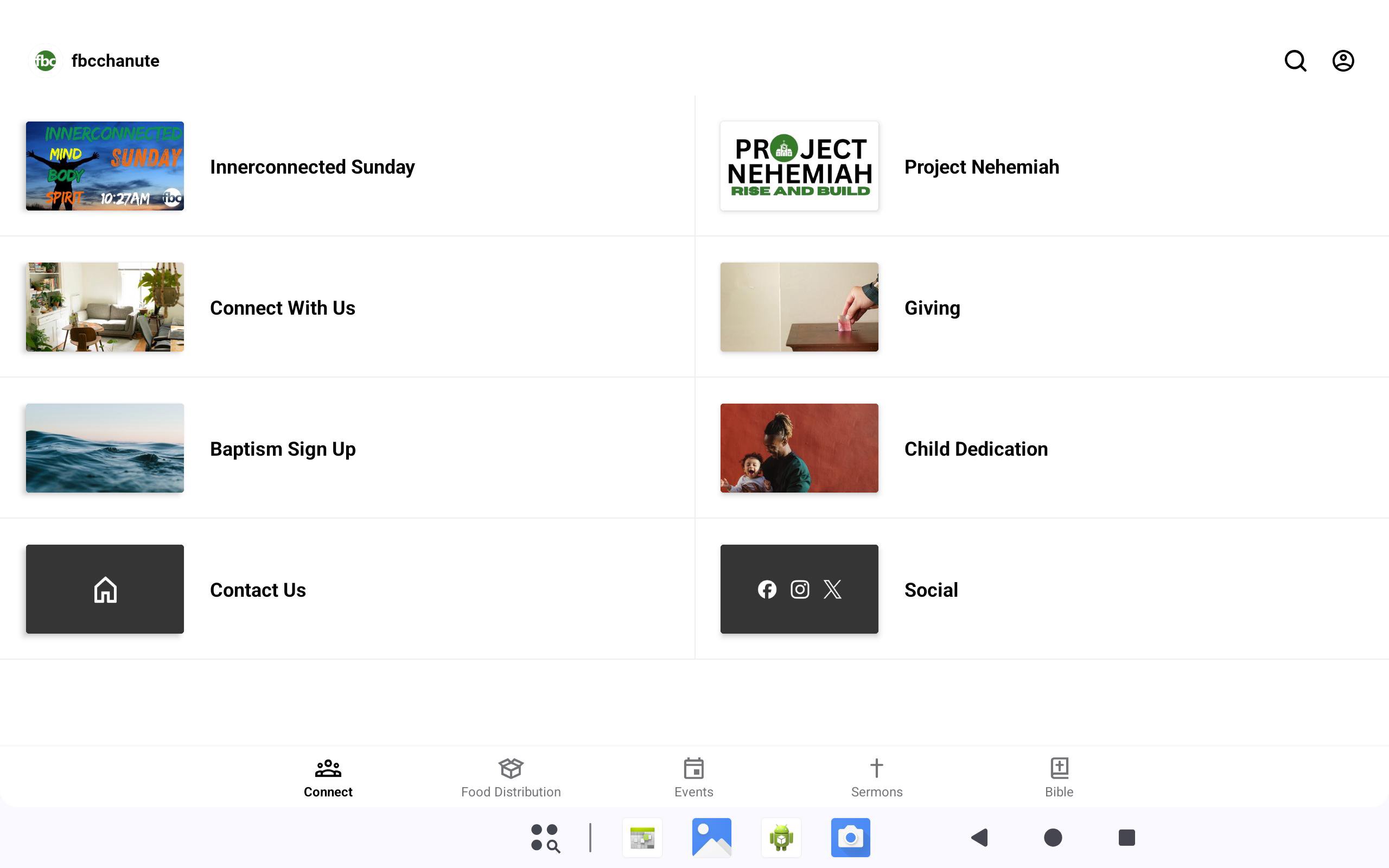Open the search magnifier icon

(x=1295, y=61)
